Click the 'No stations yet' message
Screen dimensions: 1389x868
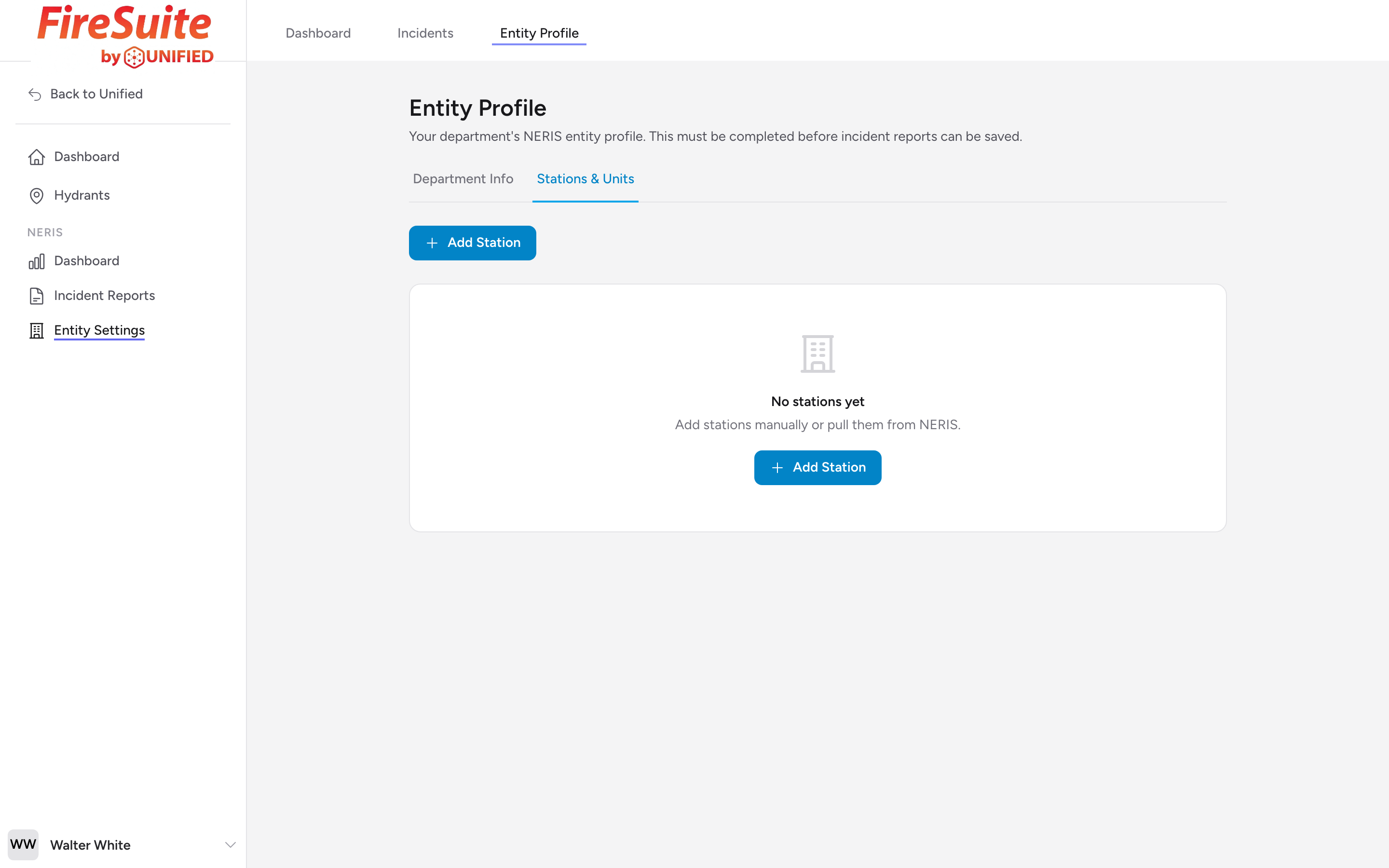click(817, 402)
